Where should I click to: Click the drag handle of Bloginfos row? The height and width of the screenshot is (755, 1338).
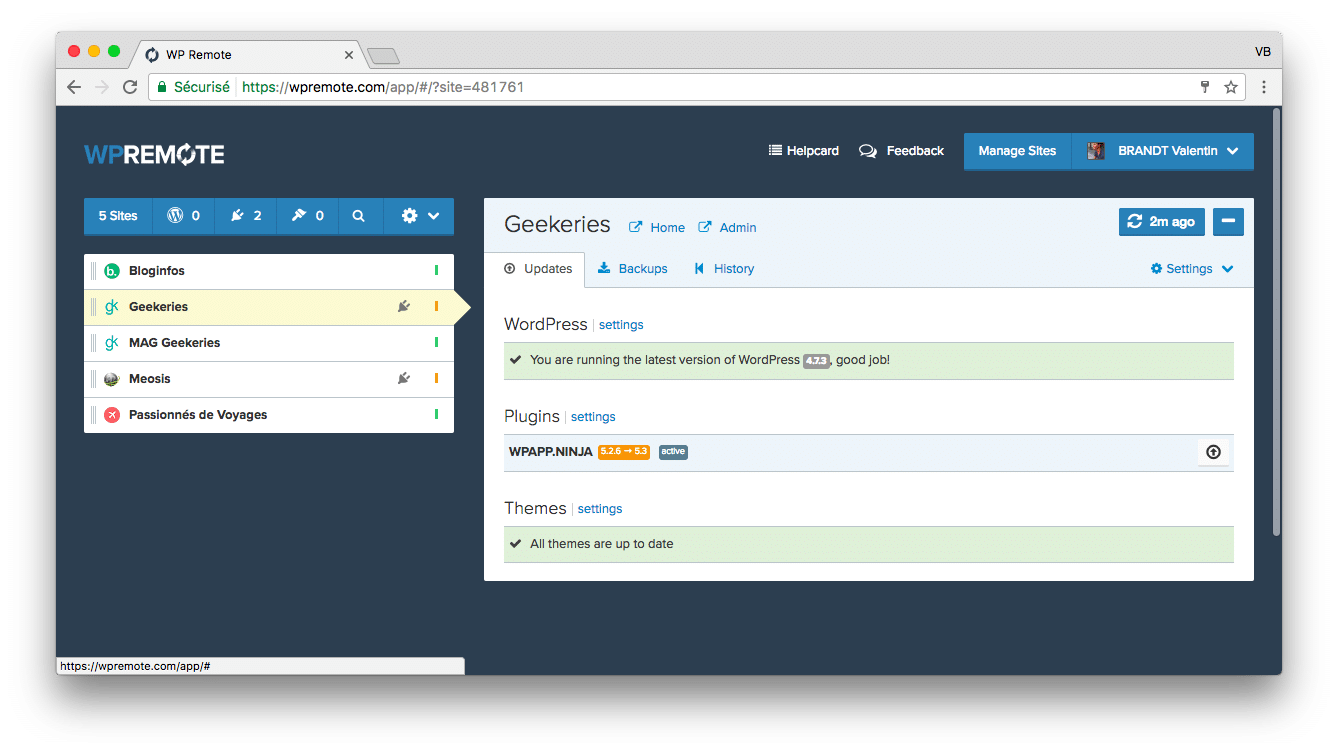click(94, 271)
